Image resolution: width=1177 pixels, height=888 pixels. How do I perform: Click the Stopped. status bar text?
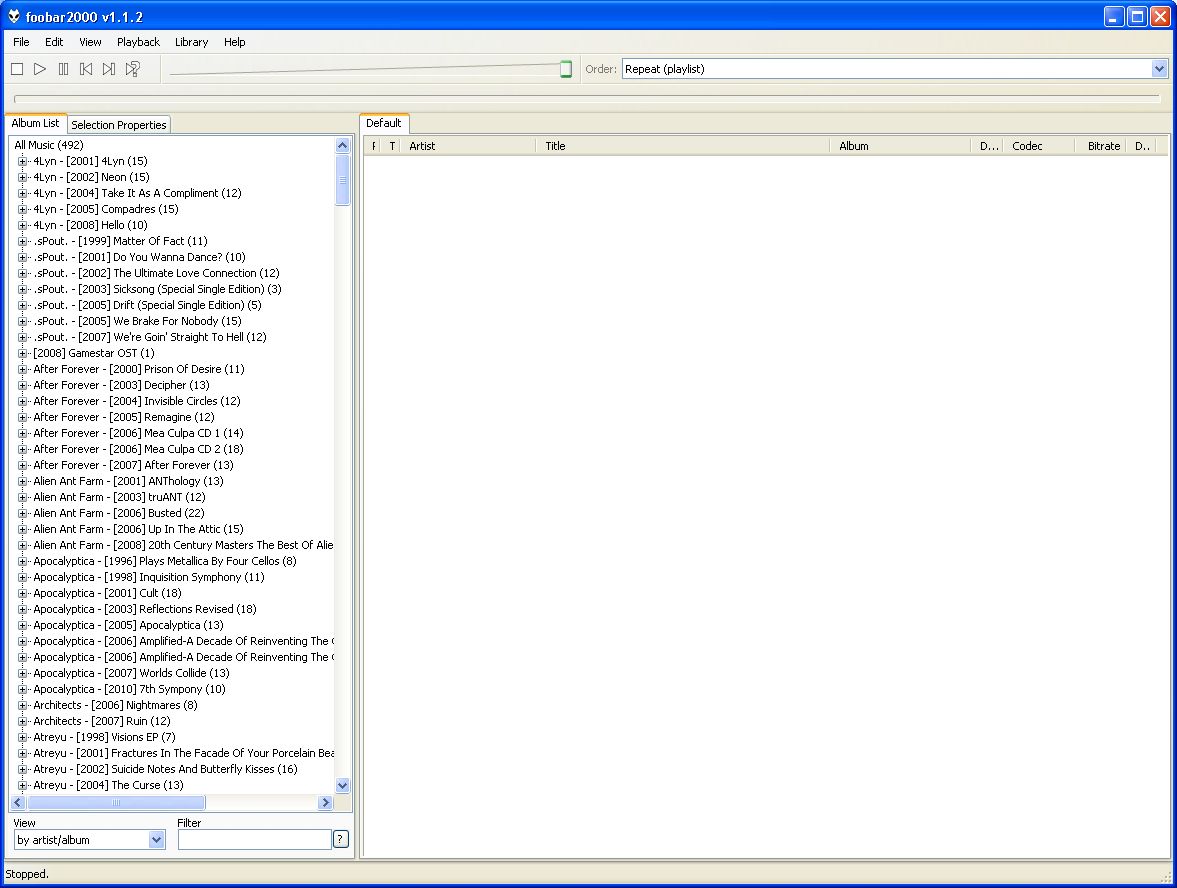pyautogui.click(x=27, y=874)
